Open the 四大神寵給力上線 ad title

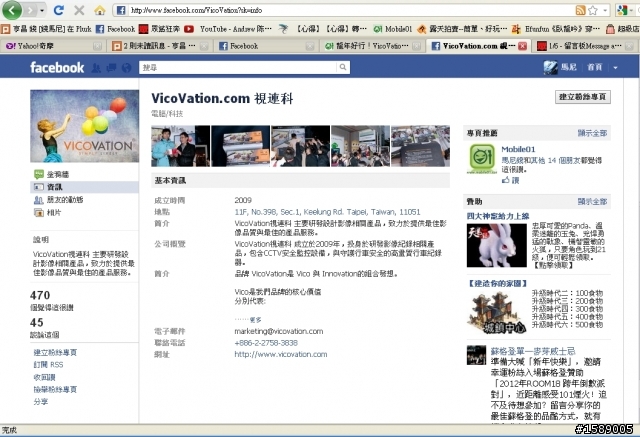tap(498, 216)
